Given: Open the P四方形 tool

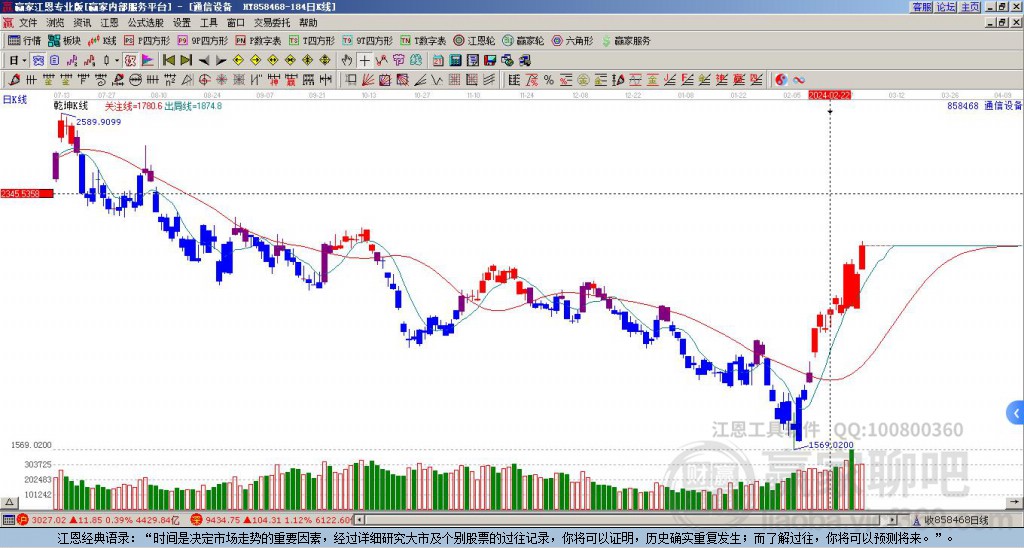Looking at the screenshot, I should pyautogui.click(x=147, y=40).
